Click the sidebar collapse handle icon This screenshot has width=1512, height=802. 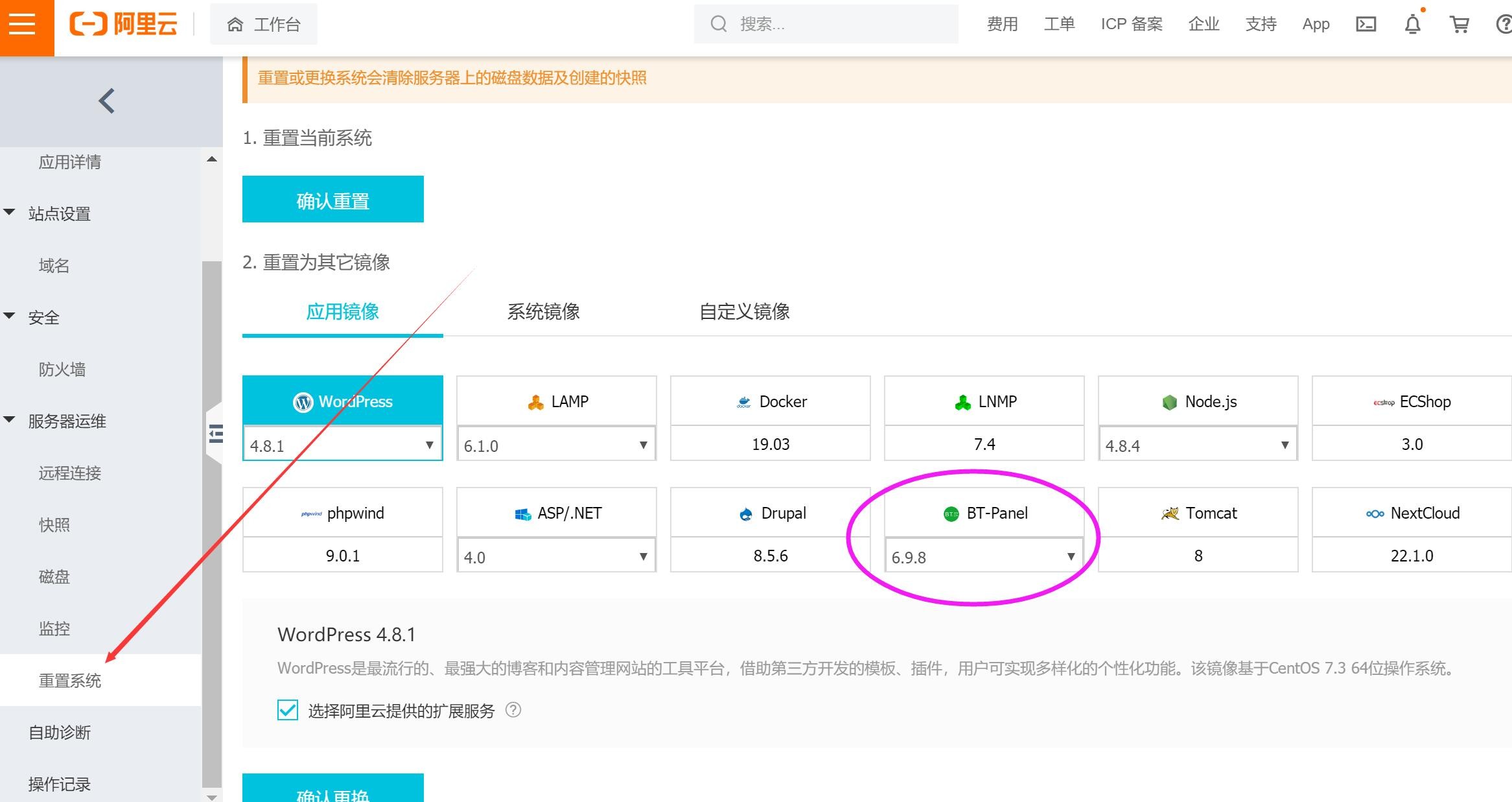[215, 433]
